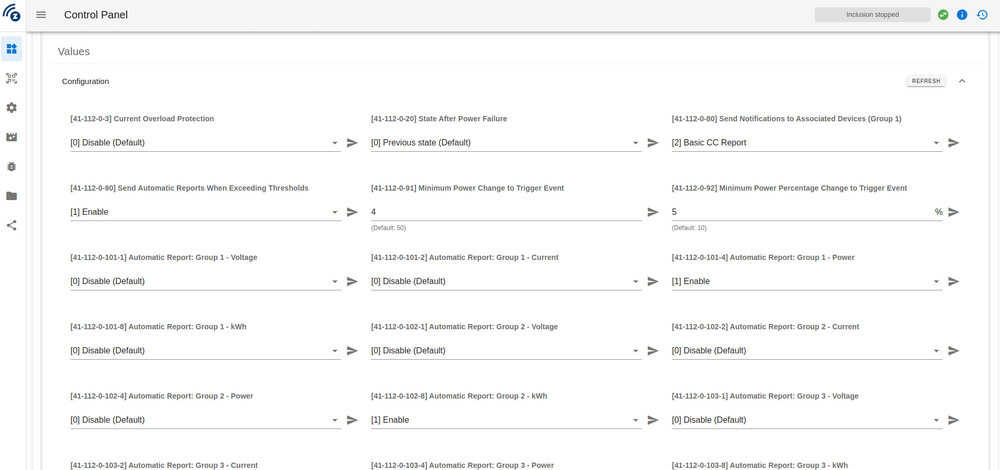Open the Debug page via the bug icon

(12, 166)
